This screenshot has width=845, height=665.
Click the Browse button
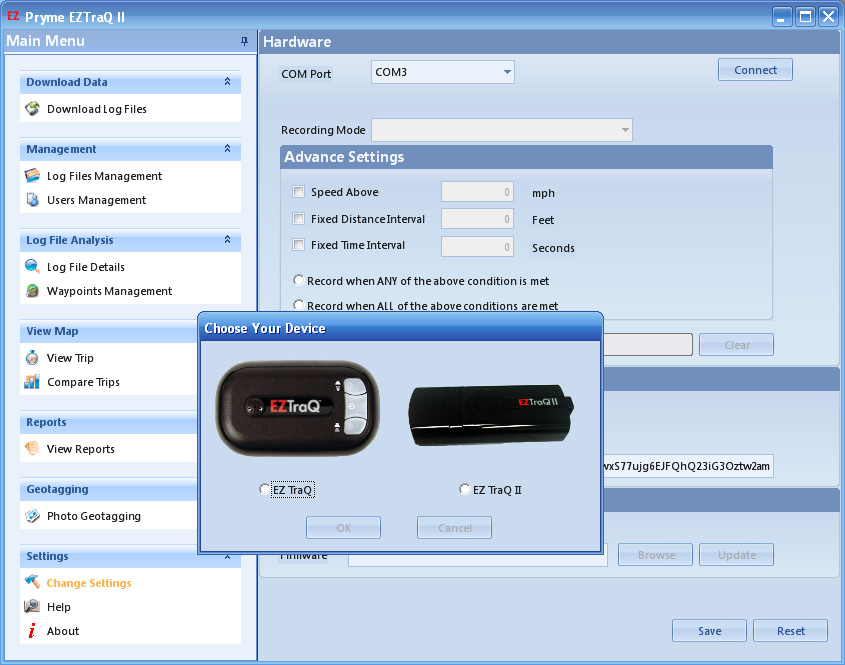(655, 555)
